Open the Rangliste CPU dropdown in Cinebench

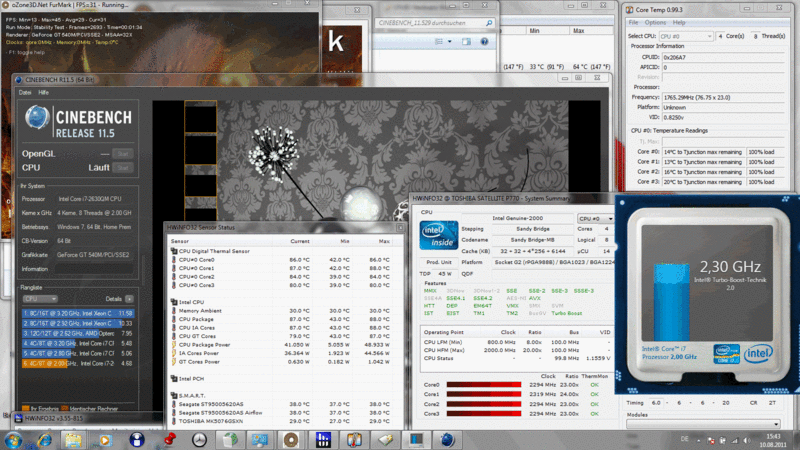[40, 299]
